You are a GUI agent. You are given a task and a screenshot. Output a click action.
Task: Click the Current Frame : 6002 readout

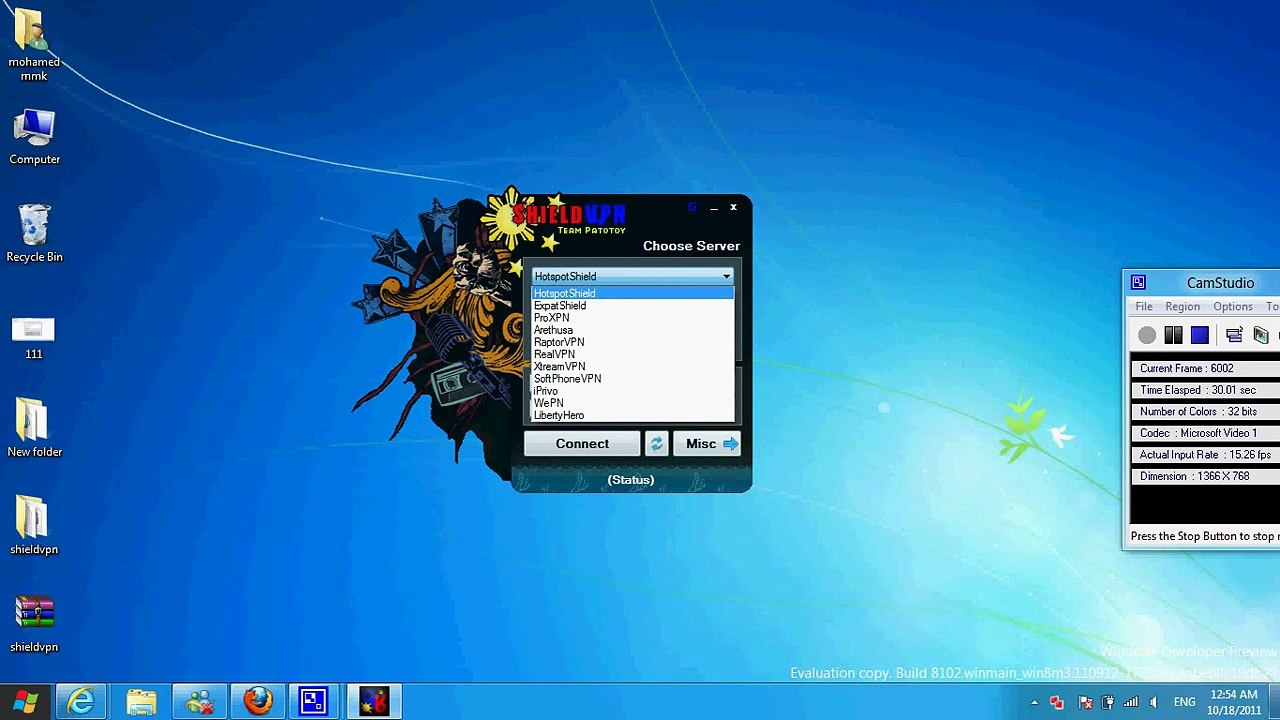coord(1205,368)
